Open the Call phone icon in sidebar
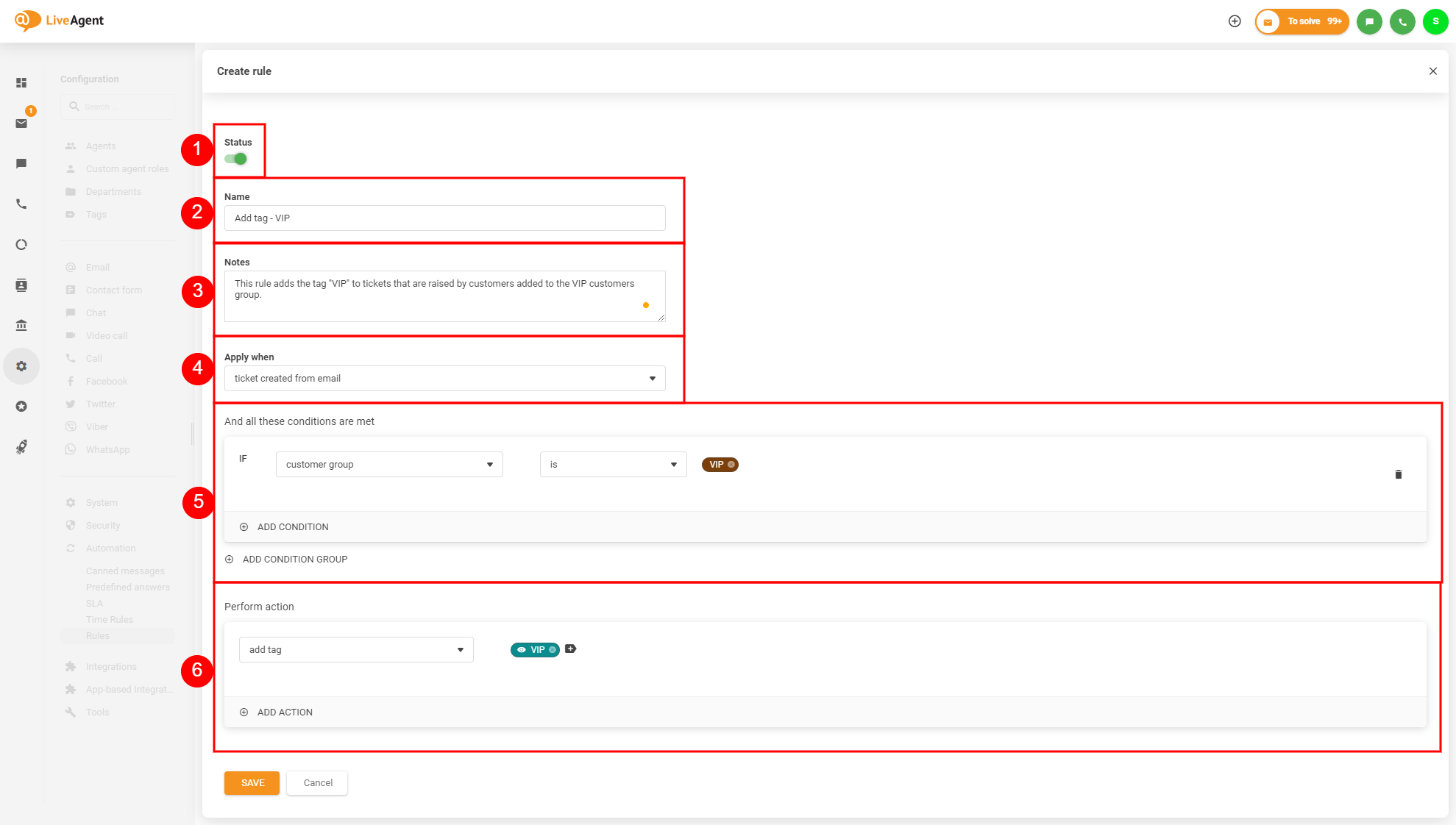Viewport: 1456px width, 825px height. coord(21,204)
